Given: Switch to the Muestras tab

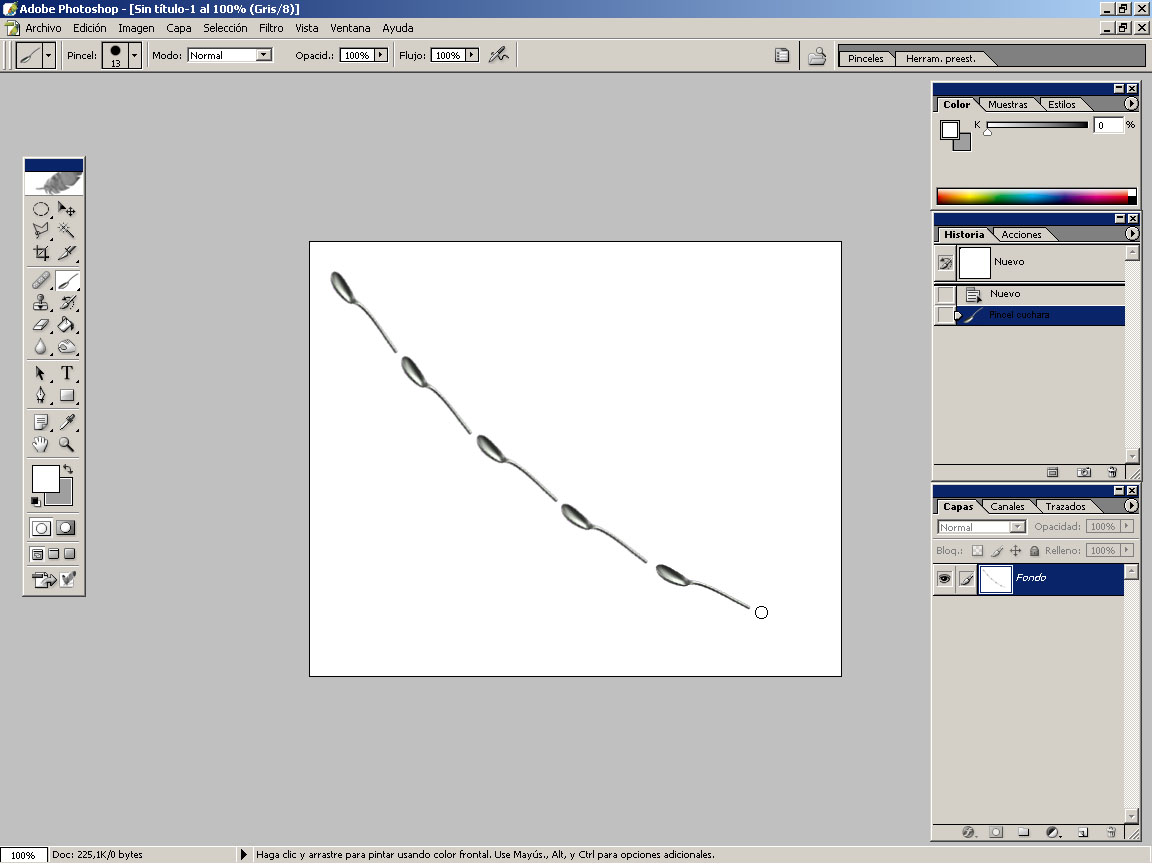Looking at the screenshot, I should click(x=1007, y=104).
